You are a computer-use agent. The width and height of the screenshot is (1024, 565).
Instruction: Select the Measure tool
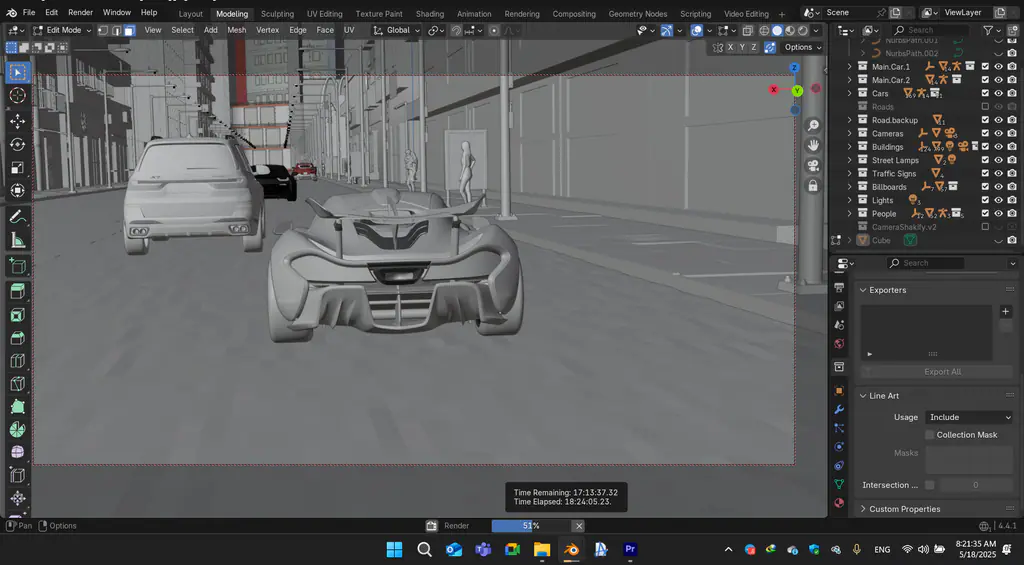[x=18, y=241]
